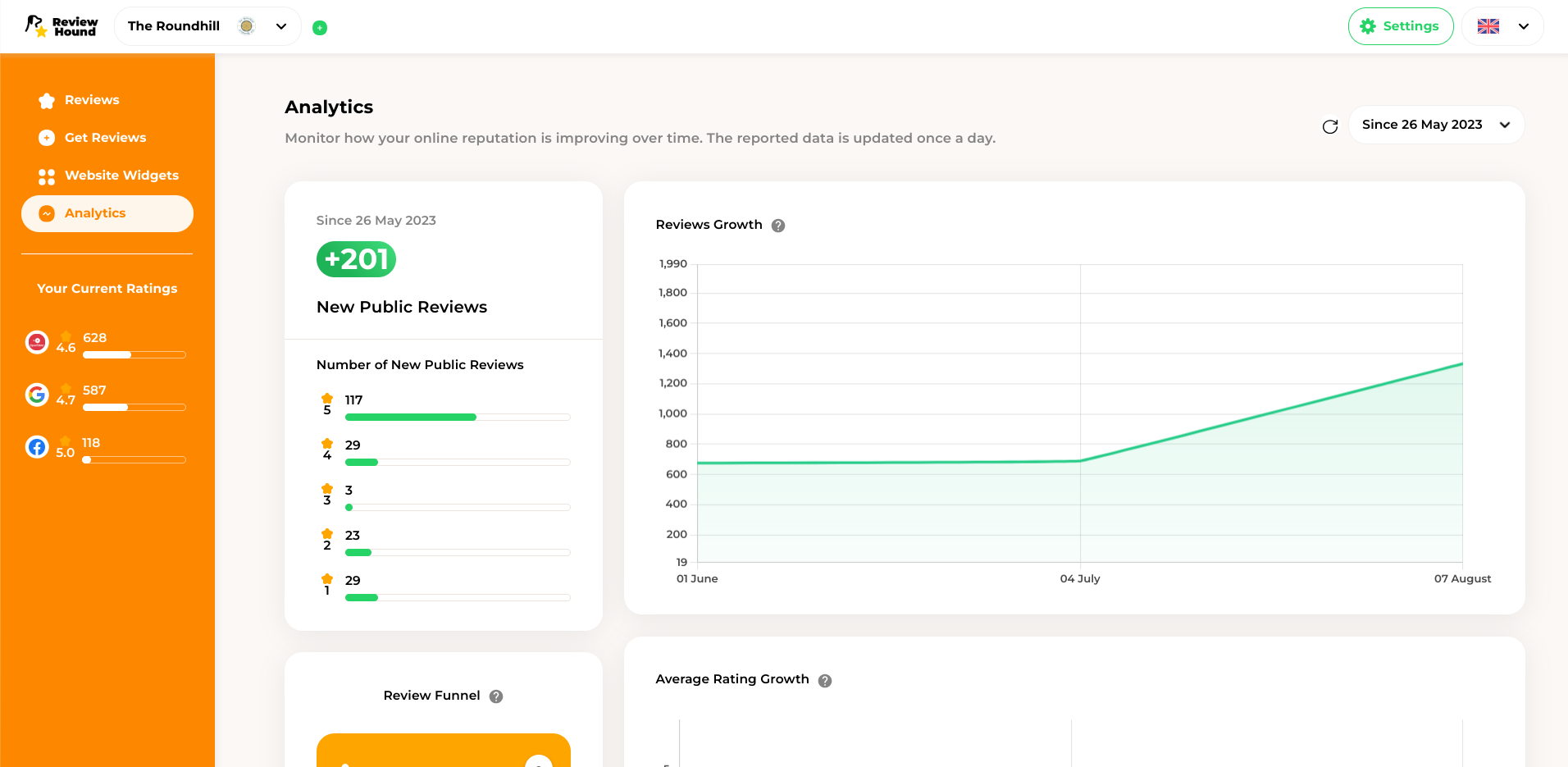
Task: Click the Roundhill location avatar icon
Action: tap(246, 26)
